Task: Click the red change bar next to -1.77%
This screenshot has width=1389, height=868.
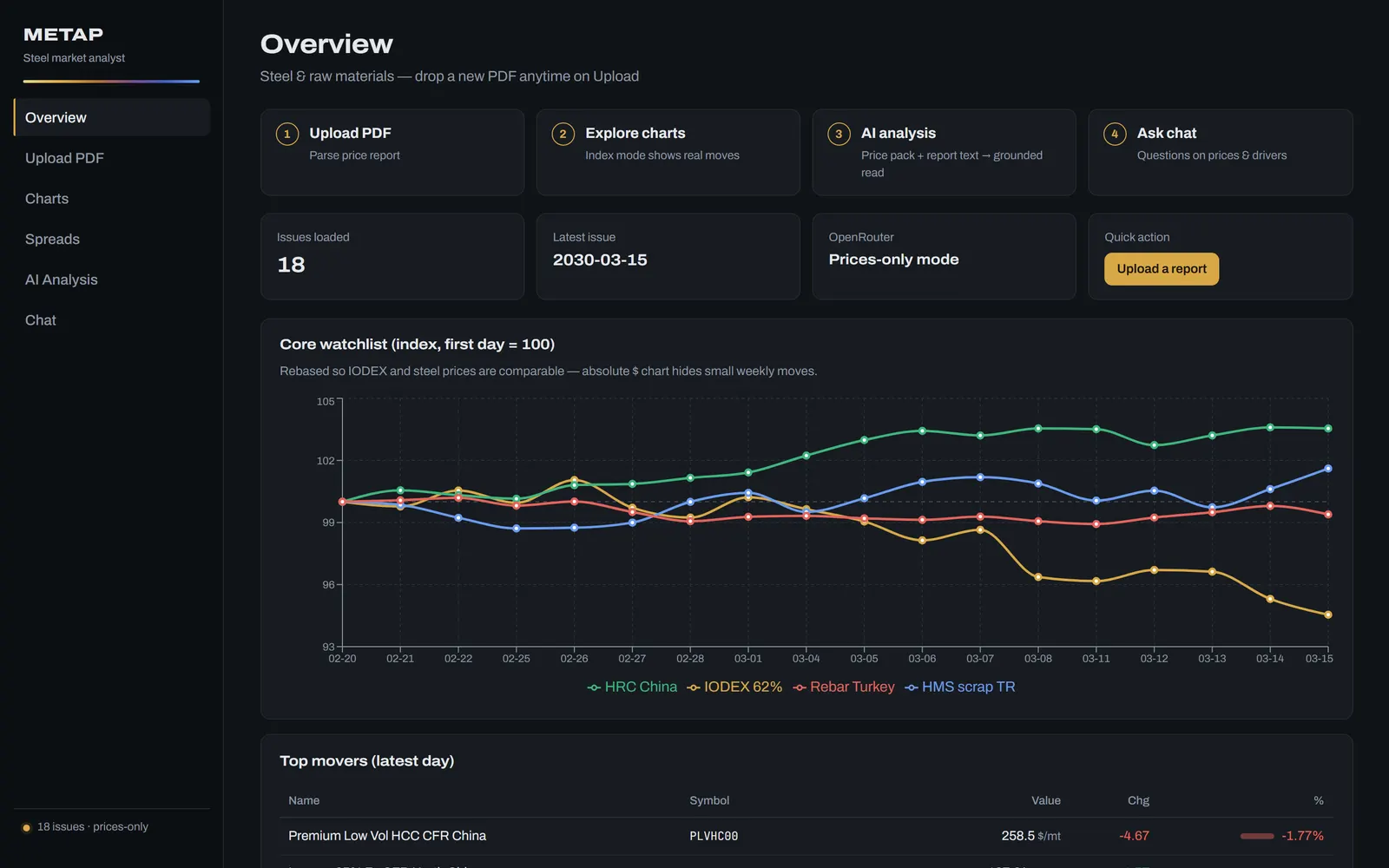Action: (1257, 836)
